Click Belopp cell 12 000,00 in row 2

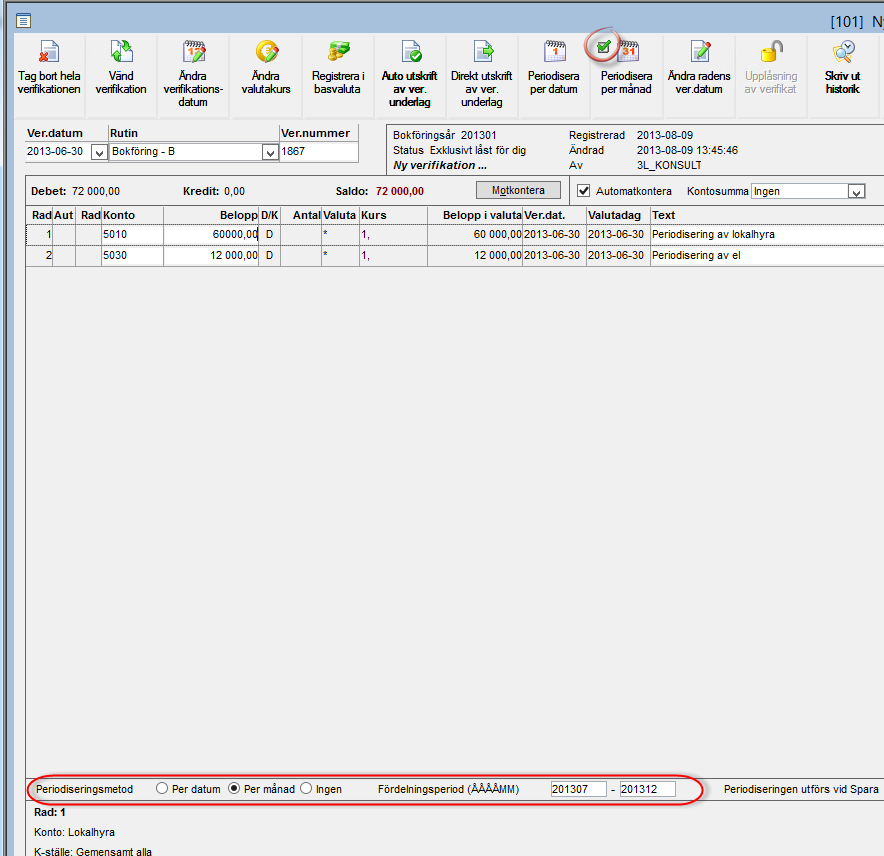(211, 255)
